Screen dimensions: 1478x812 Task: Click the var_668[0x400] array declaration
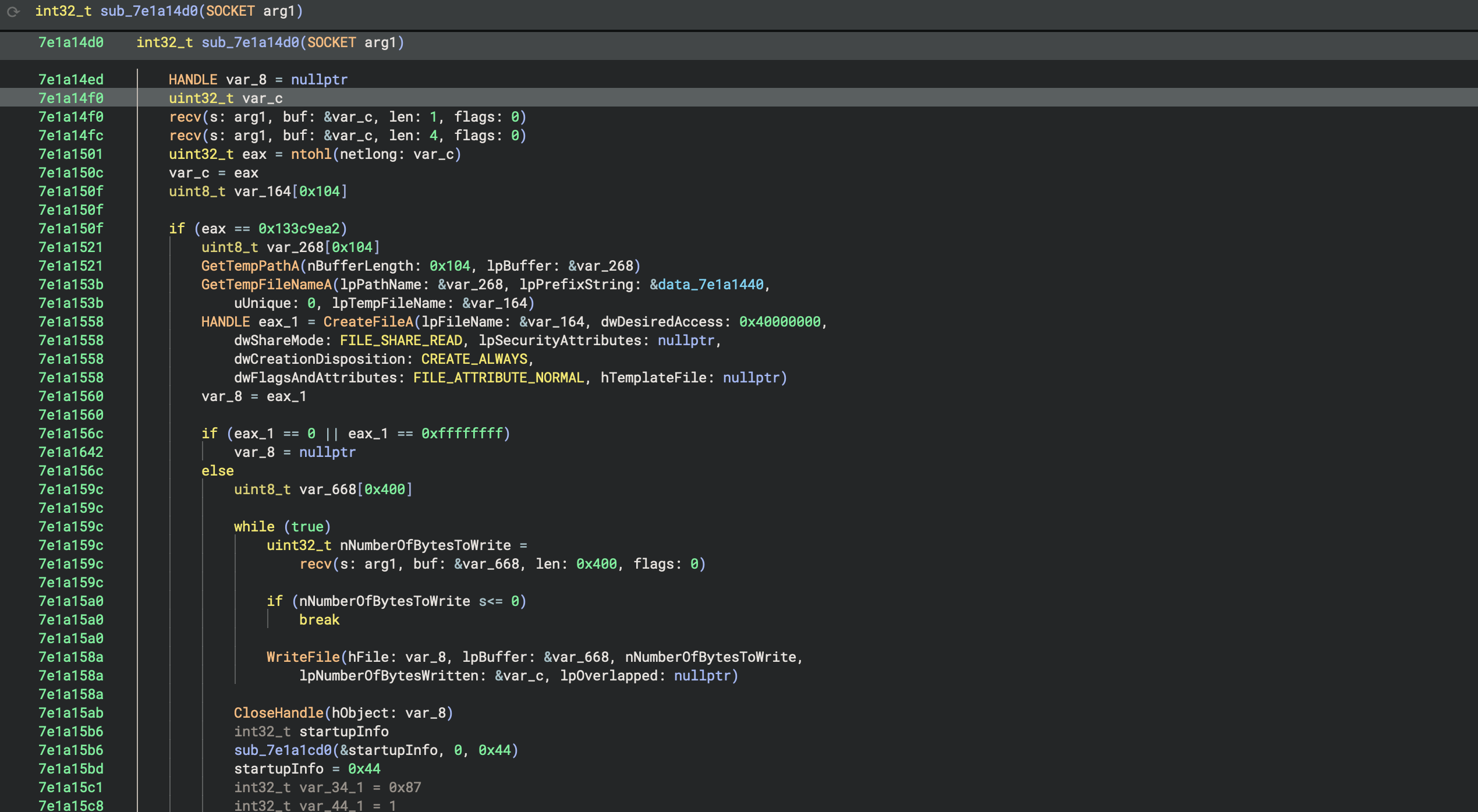[323, 490]
